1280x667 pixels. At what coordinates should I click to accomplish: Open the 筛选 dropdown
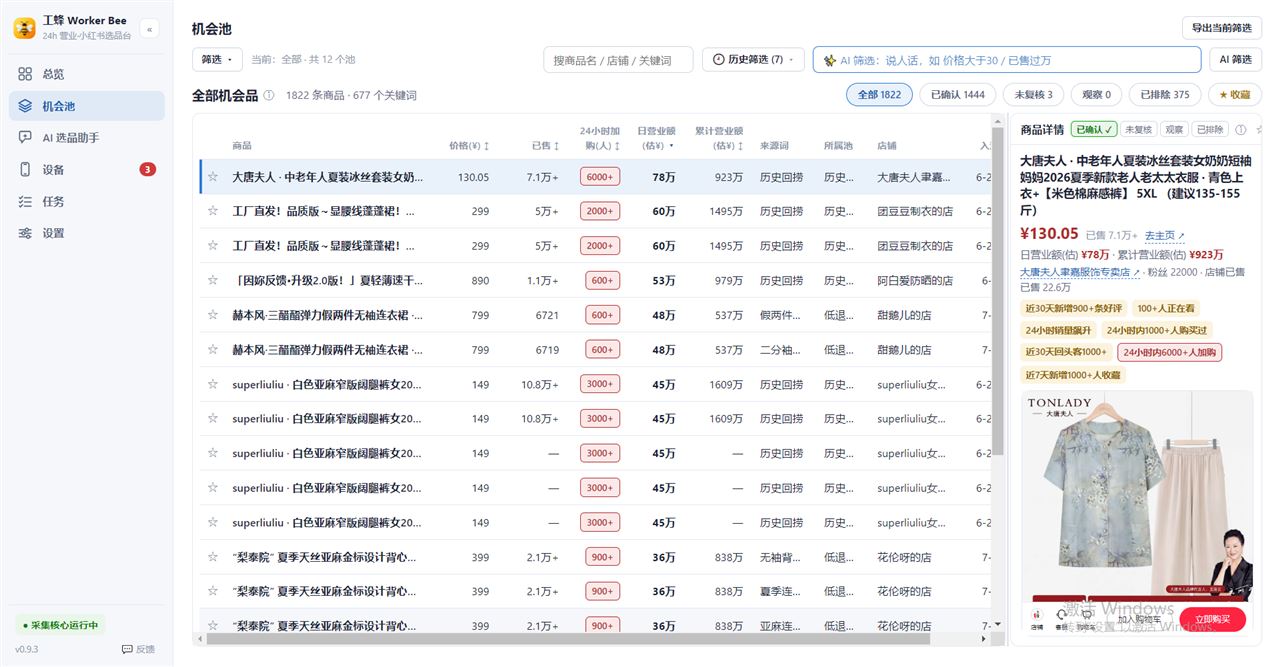217,60
